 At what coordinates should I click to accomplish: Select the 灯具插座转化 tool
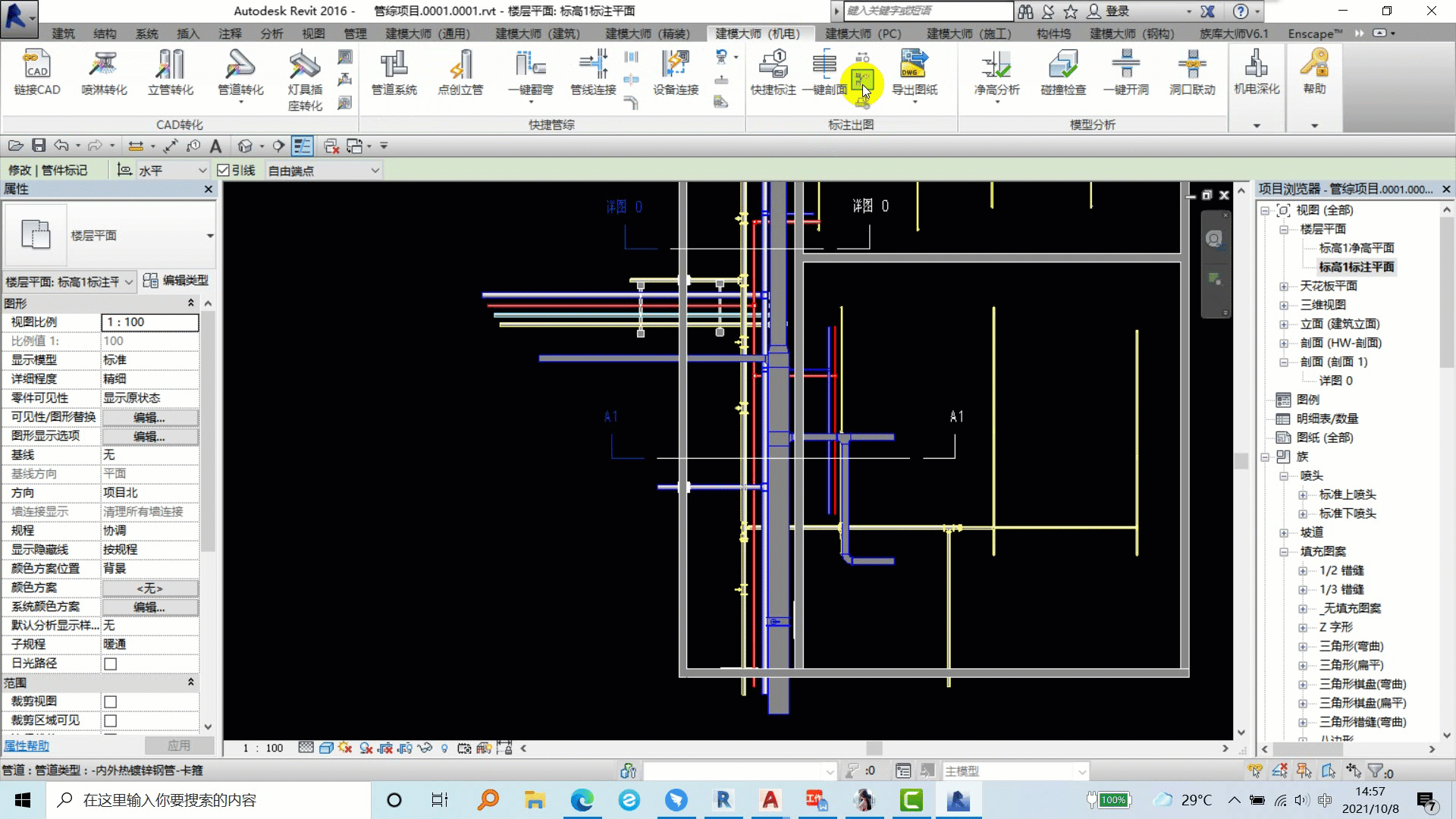305,80
